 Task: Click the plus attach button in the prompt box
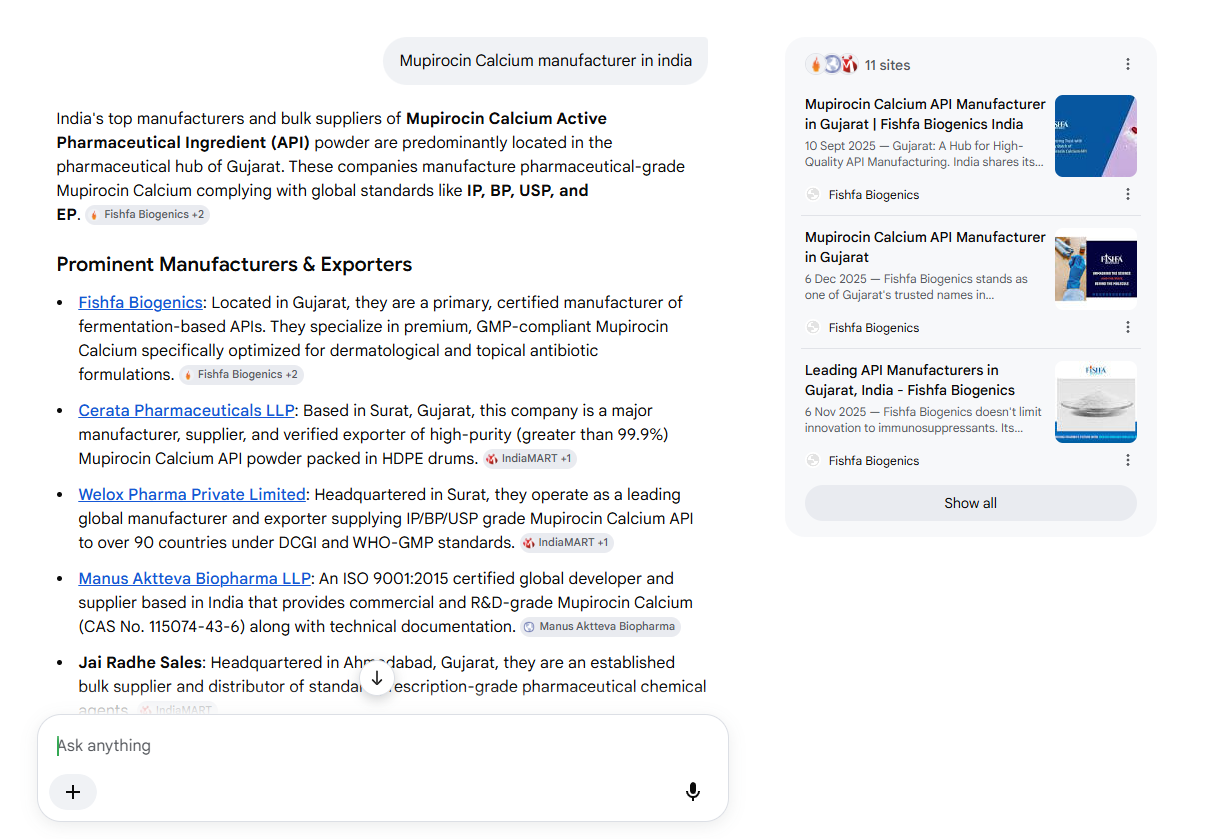pos(73,792)
